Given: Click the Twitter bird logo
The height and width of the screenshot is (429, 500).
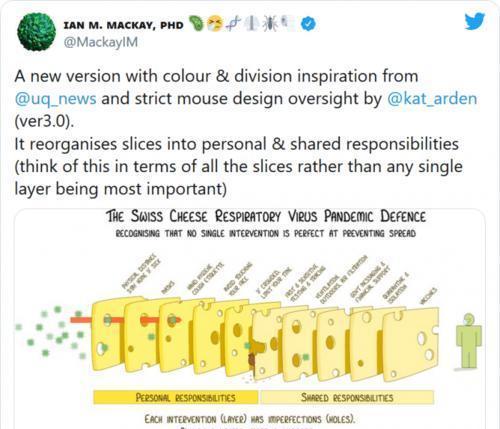Looking at the screenshot, I should (x=475, y=21).
